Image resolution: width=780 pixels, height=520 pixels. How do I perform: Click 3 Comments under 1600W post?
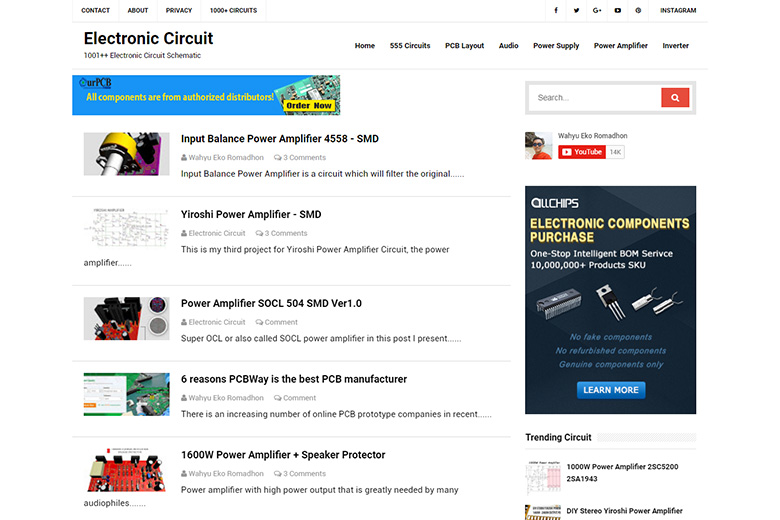click(304, 474)
